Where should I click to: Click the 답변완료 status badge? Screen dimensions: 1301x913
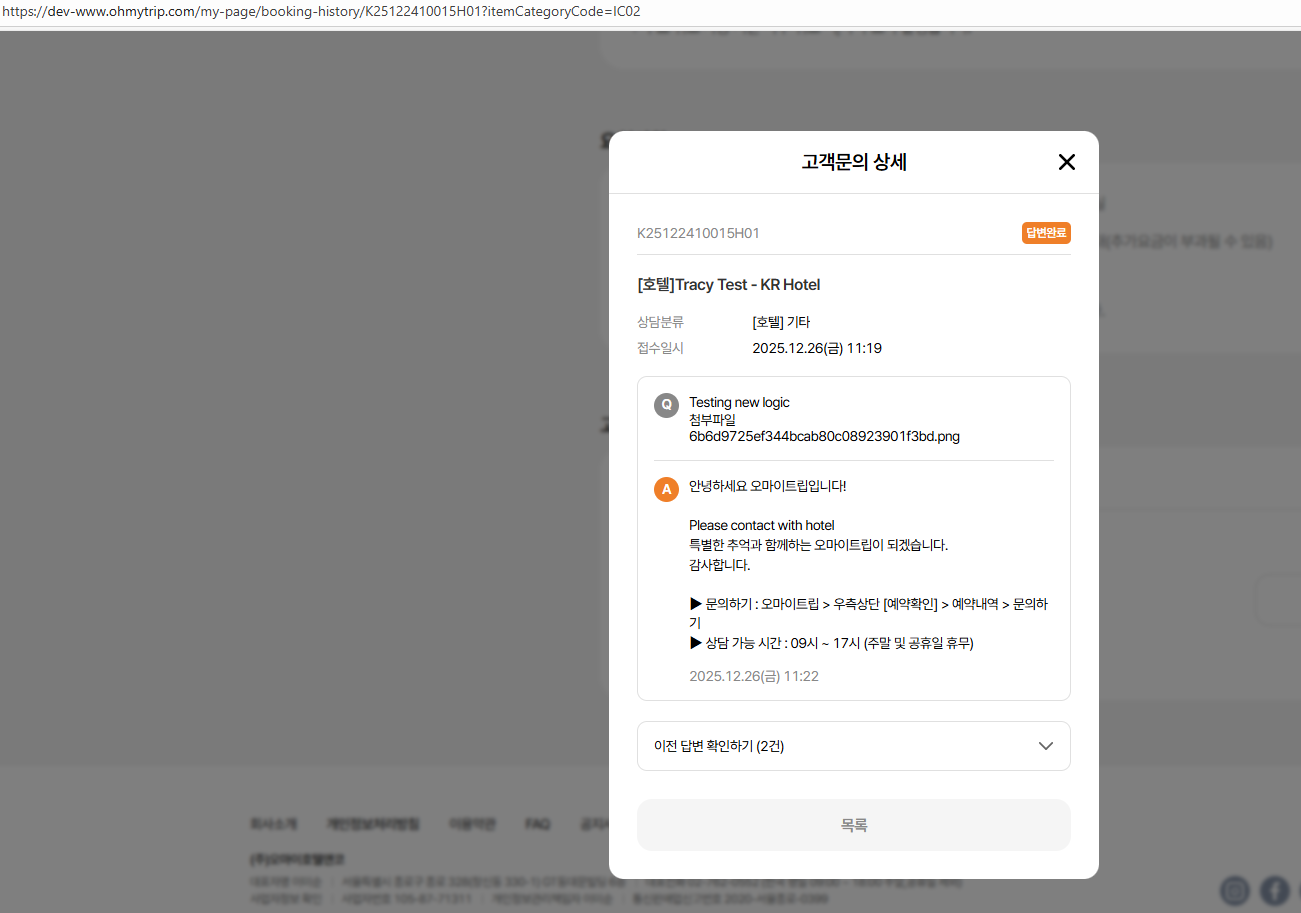tap(1046, 233)
